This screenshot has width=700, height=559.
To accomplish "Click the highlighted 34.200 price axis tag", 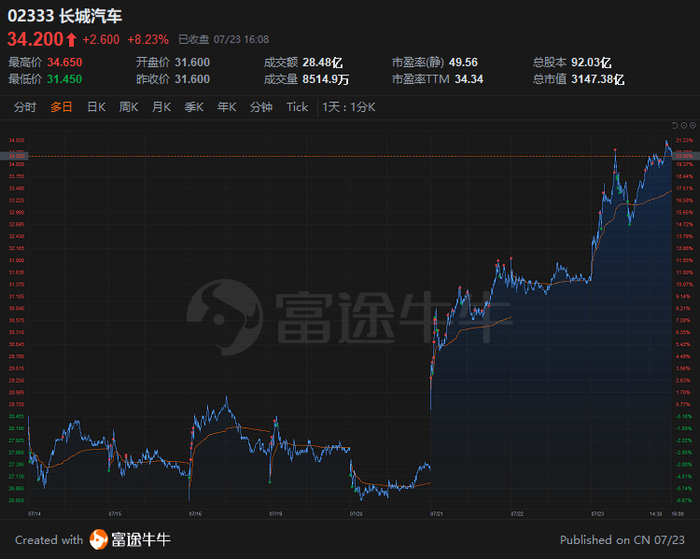I will (x=14, y=156).
